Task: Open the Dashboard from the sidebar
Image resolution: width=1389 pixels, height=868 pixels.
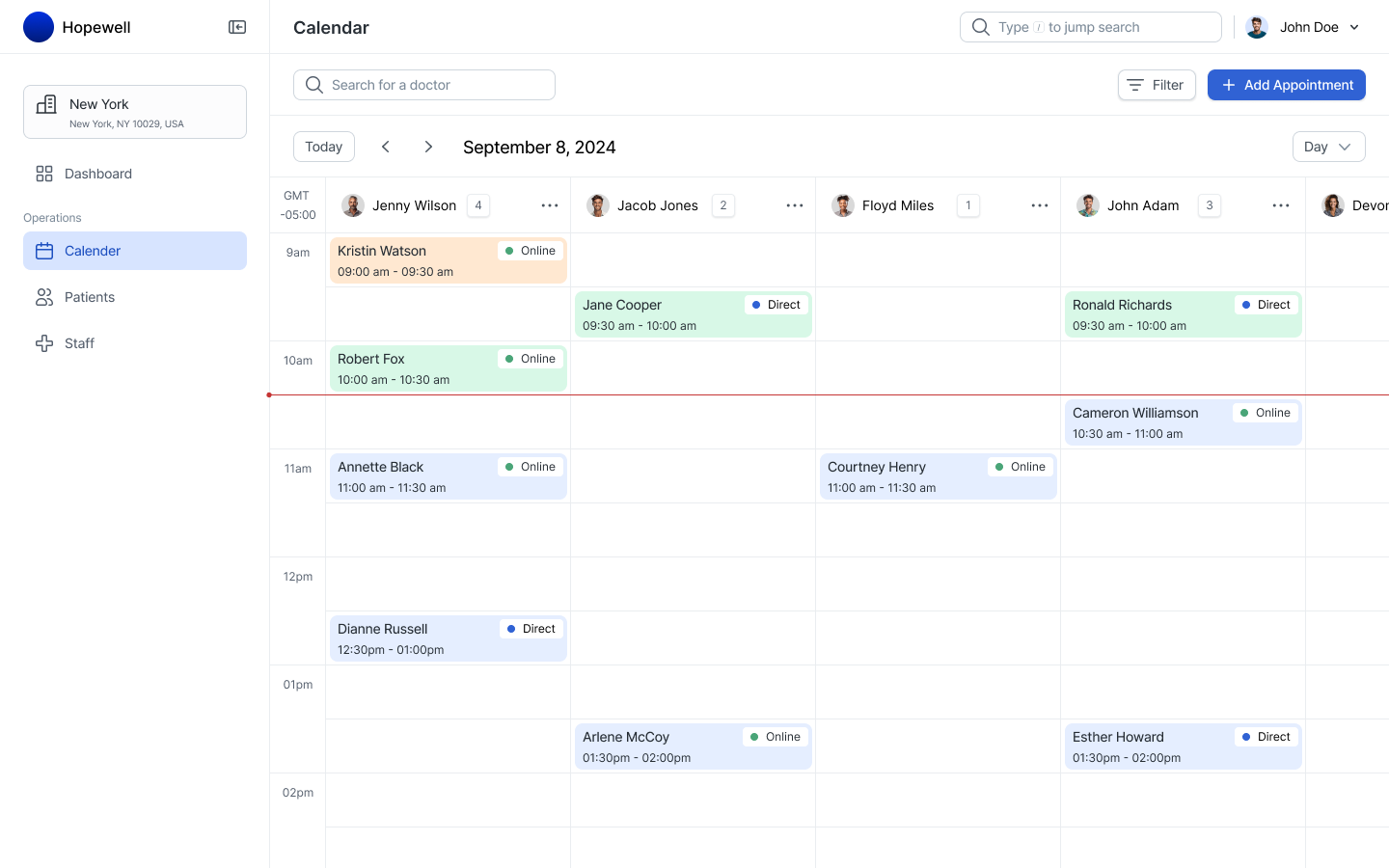Action: click(97, 174)
